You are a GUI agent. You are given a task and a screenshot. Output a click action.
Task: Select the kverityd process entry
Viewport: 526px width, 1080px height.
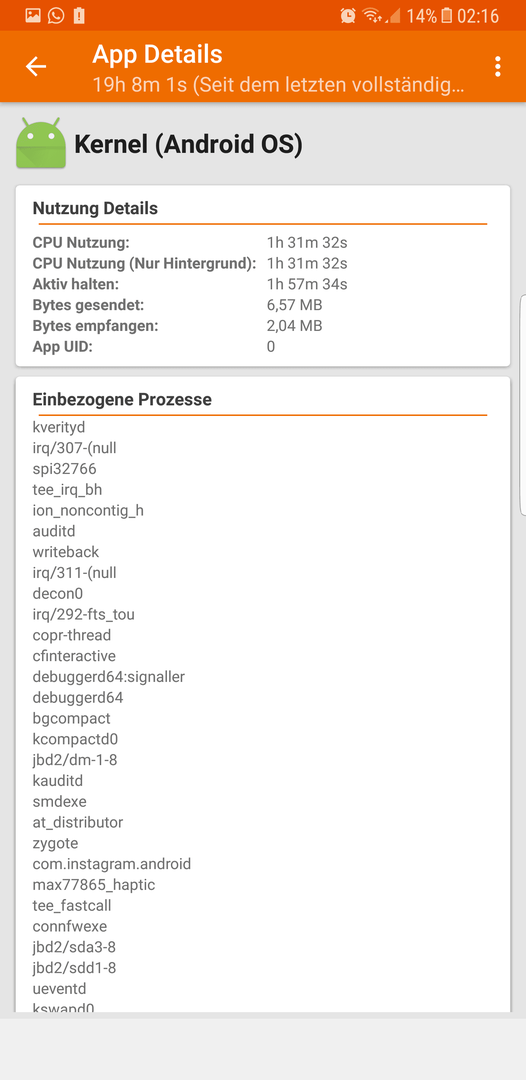59,427
